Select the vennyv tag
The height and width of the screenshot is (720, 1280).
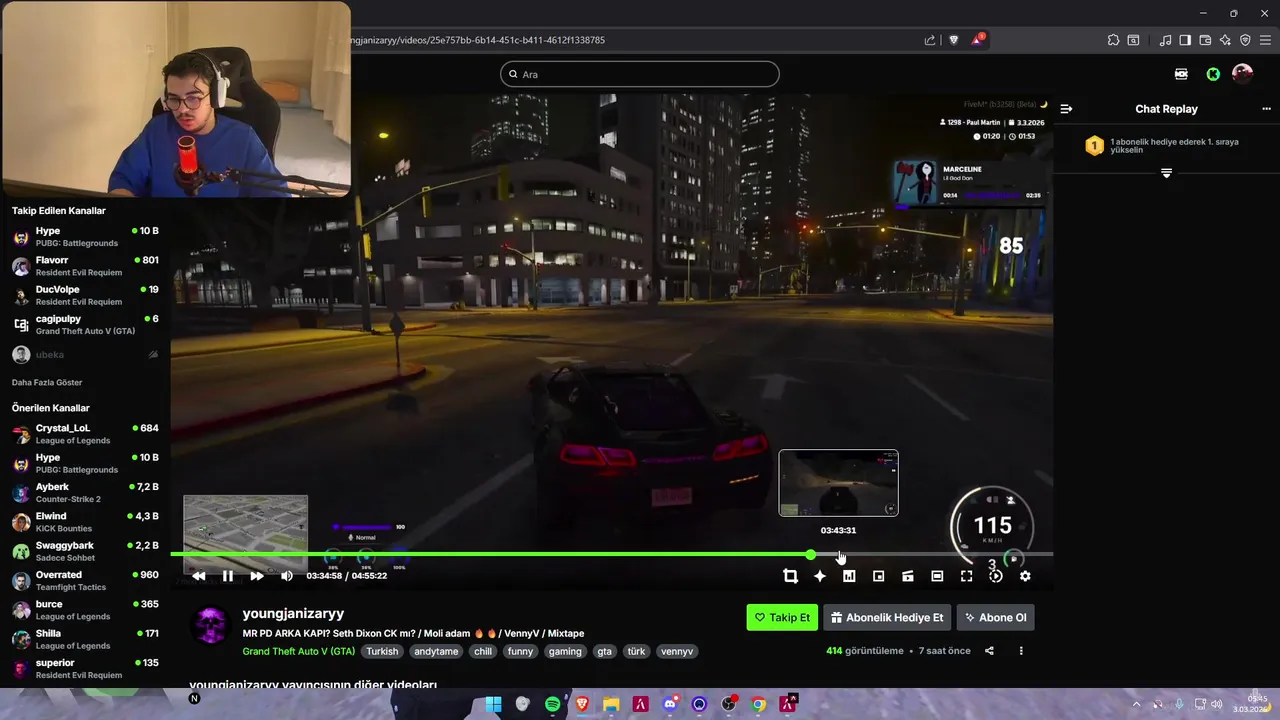coord(677,651)
